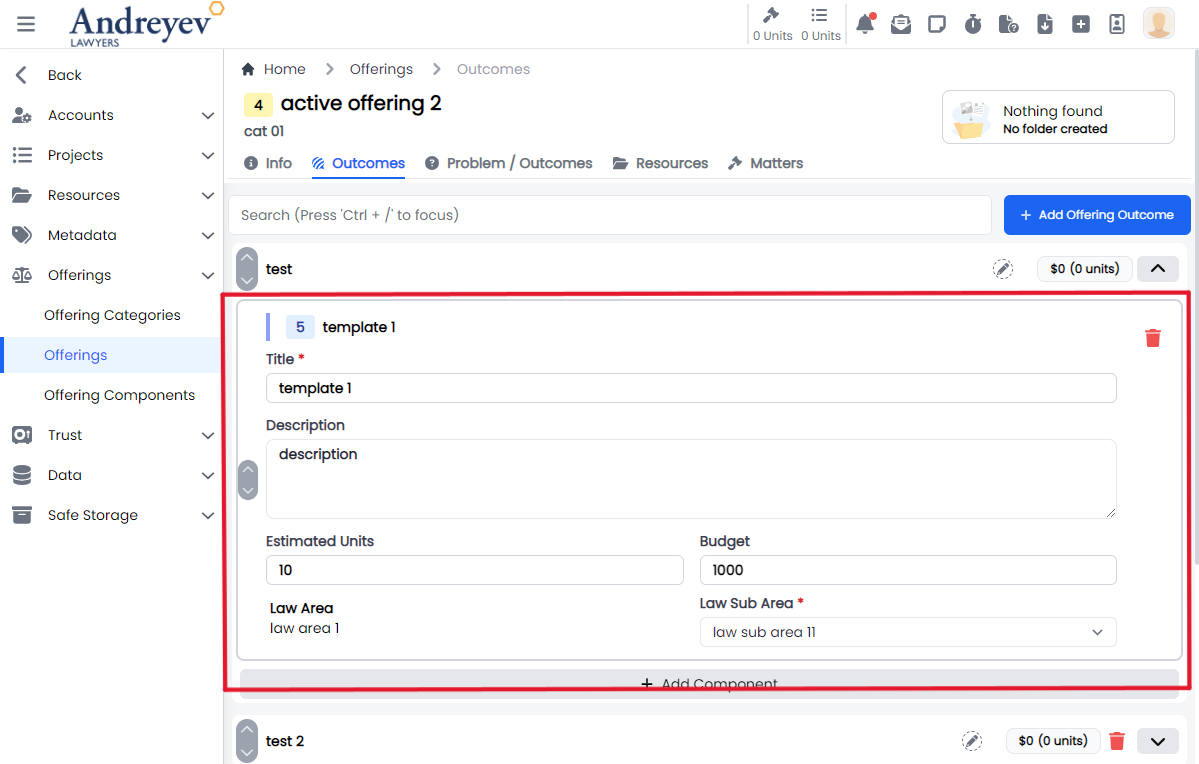Screen dimensions: 1199x764
Task: Open the notifications bell icon
Action: tap(865, 23)
